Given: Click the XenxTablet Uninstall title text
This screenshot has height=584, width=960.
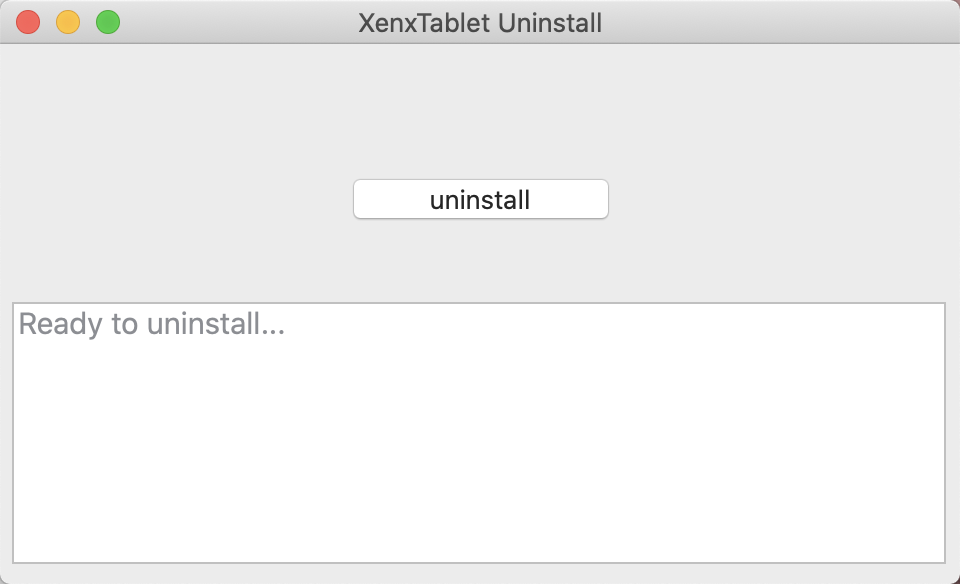Looking at the screenshot, I should tap(480, 22).
